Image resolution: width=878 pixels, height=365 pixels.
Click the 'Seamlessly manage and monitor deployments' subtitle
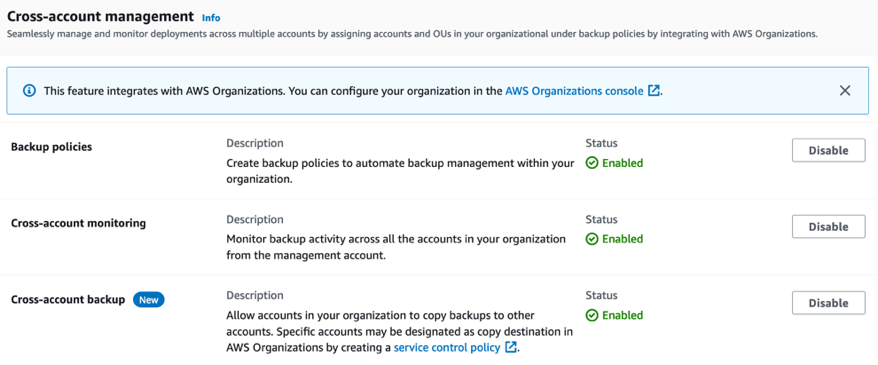click(x=413, y=34)
